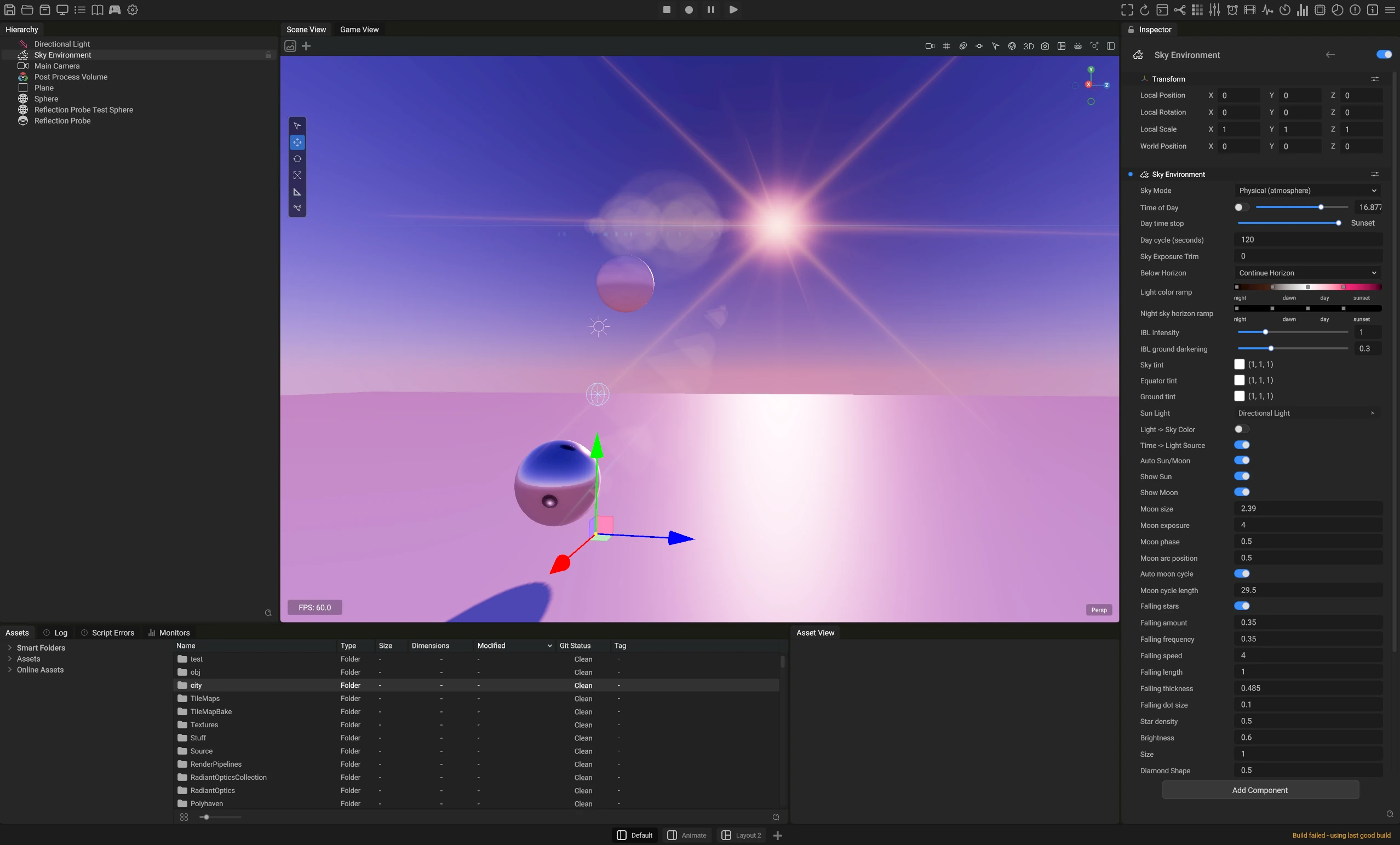Click the video camera icon in scene toolbar
Image resolution: width=1400 pixels, height=845 pixels.
click(930, 46)
